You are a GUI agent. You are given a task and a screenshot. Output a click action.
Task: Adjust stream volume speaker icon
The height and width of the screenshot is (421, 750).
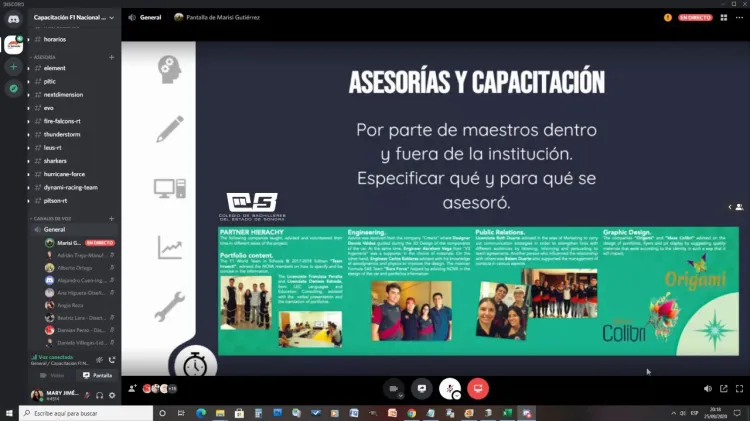click(708, 388)
